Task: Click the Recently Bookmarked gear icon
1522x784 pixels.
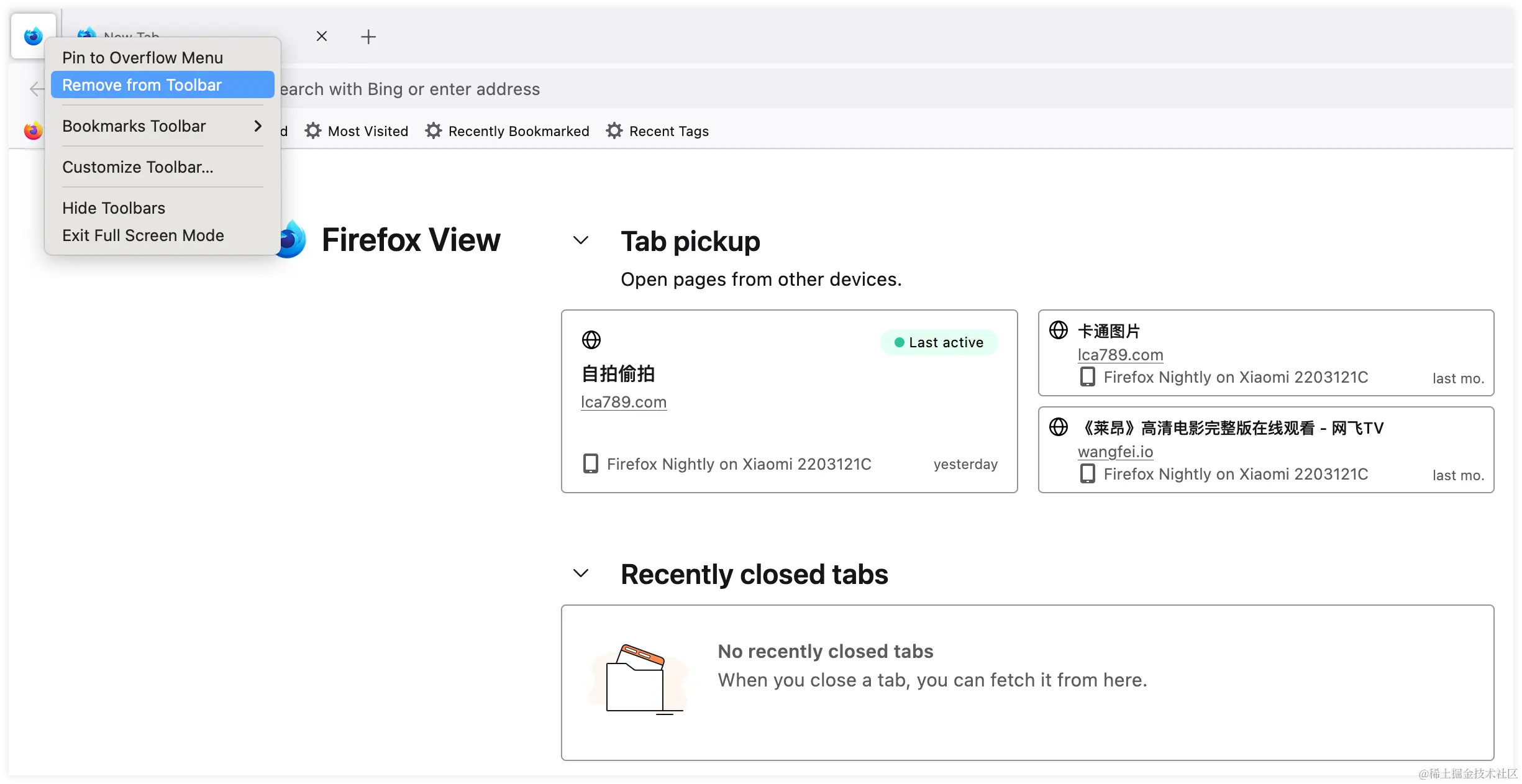Action: [434, 131]
